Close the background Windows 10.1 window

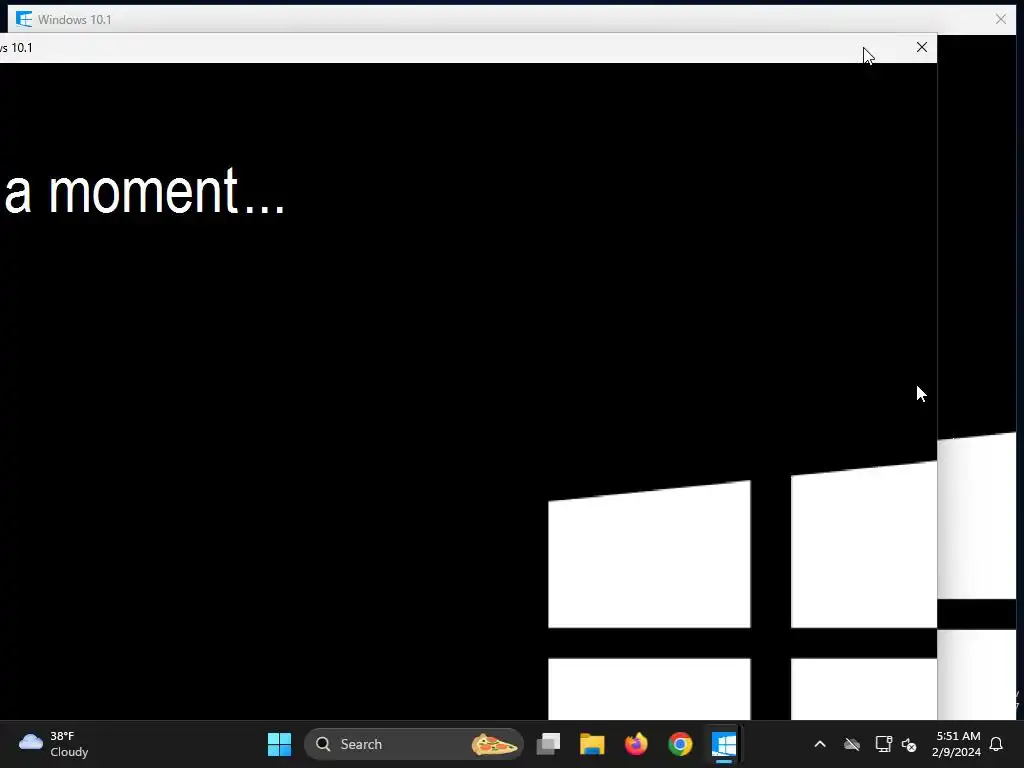tap(1000, 19)
